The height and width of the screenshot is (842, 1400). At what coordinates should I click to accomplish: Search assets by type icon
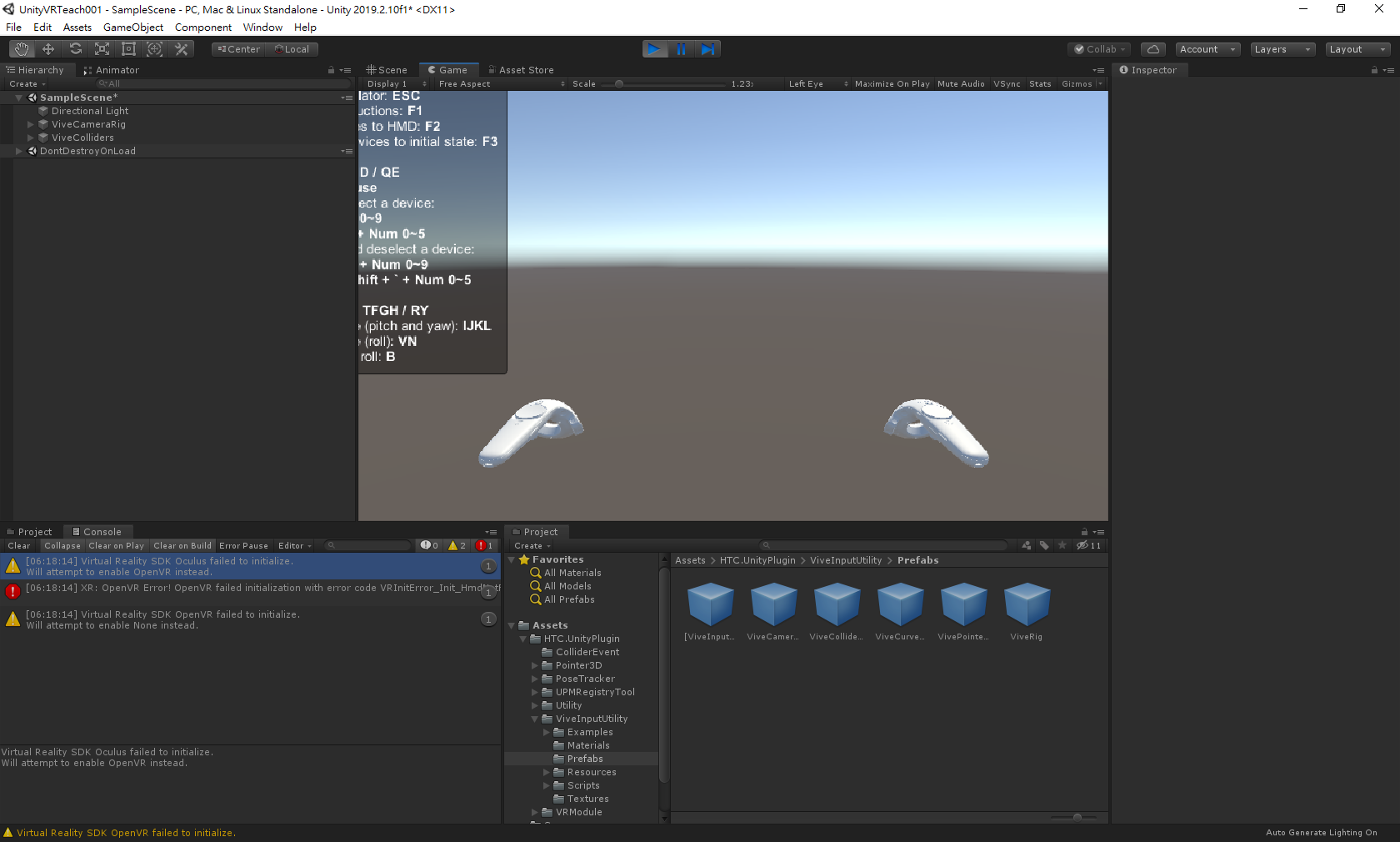pyautogui.click(x=1027, y=545)
